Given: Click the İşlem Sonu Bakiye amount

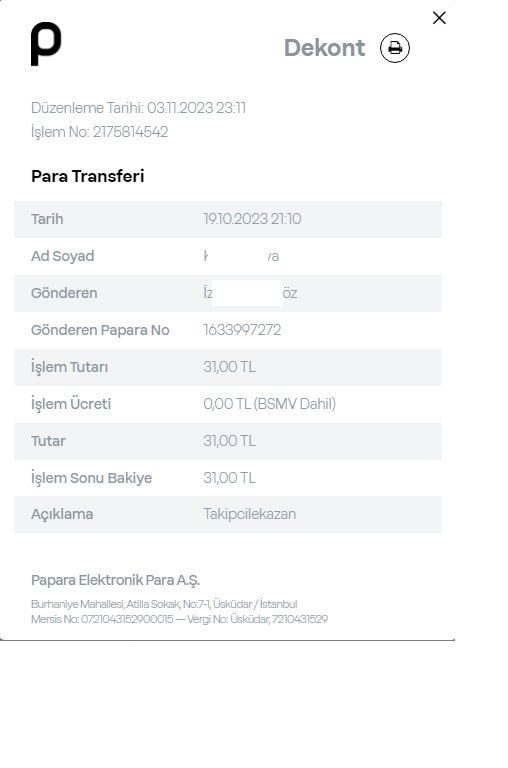Looking at the screenshot, I should pos(229,478).
